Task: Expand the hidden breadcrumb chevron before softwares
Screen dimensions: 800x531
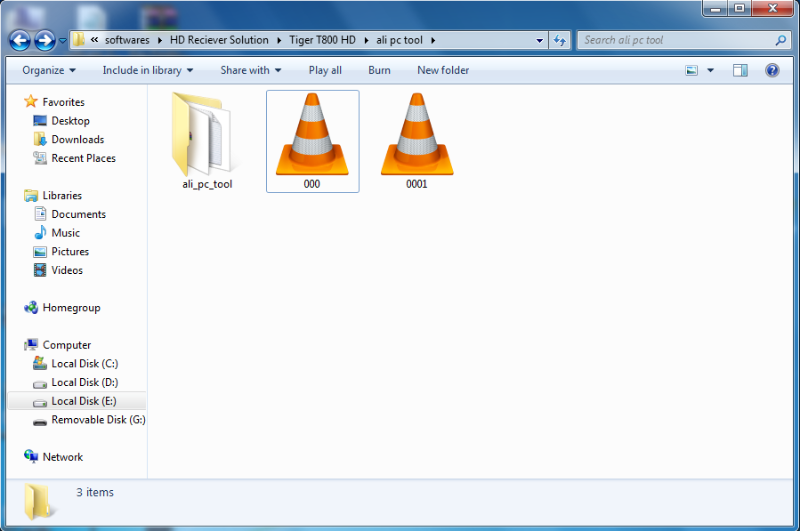Action: pos(94,40)
